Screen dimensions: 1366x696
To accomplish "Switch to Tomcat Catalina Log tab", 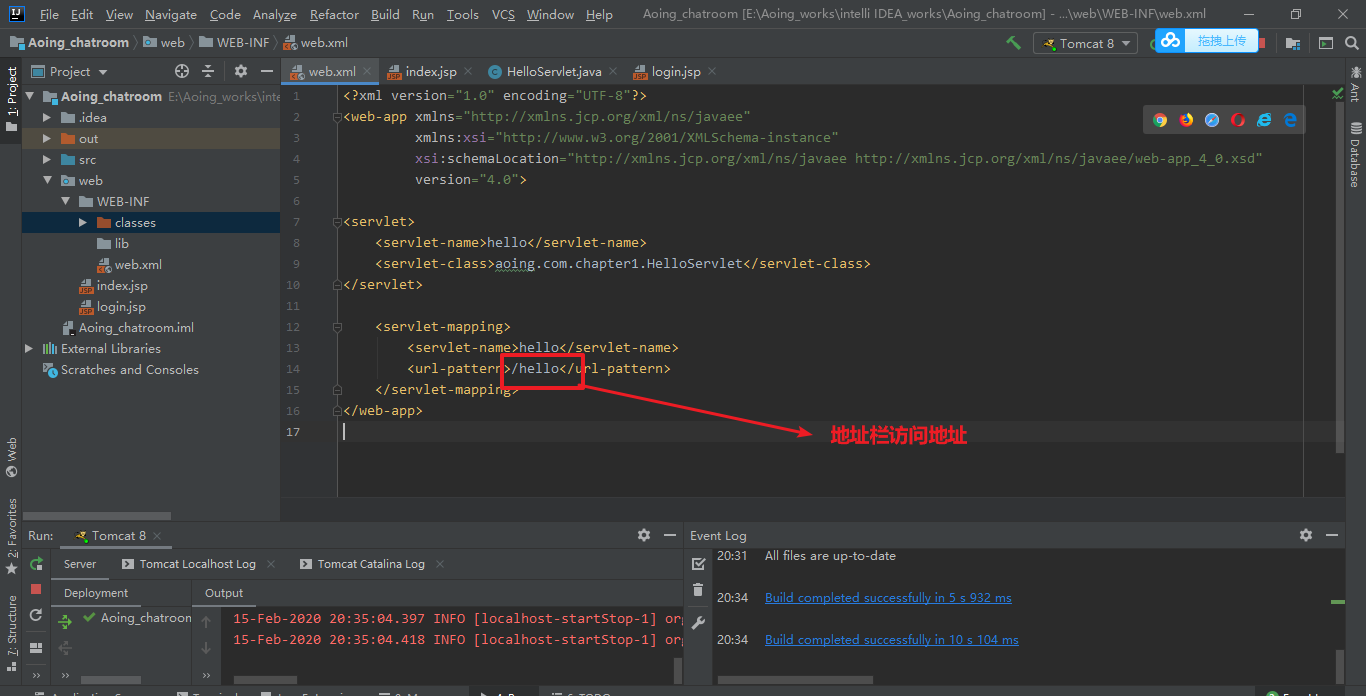I will coord(371,564).
